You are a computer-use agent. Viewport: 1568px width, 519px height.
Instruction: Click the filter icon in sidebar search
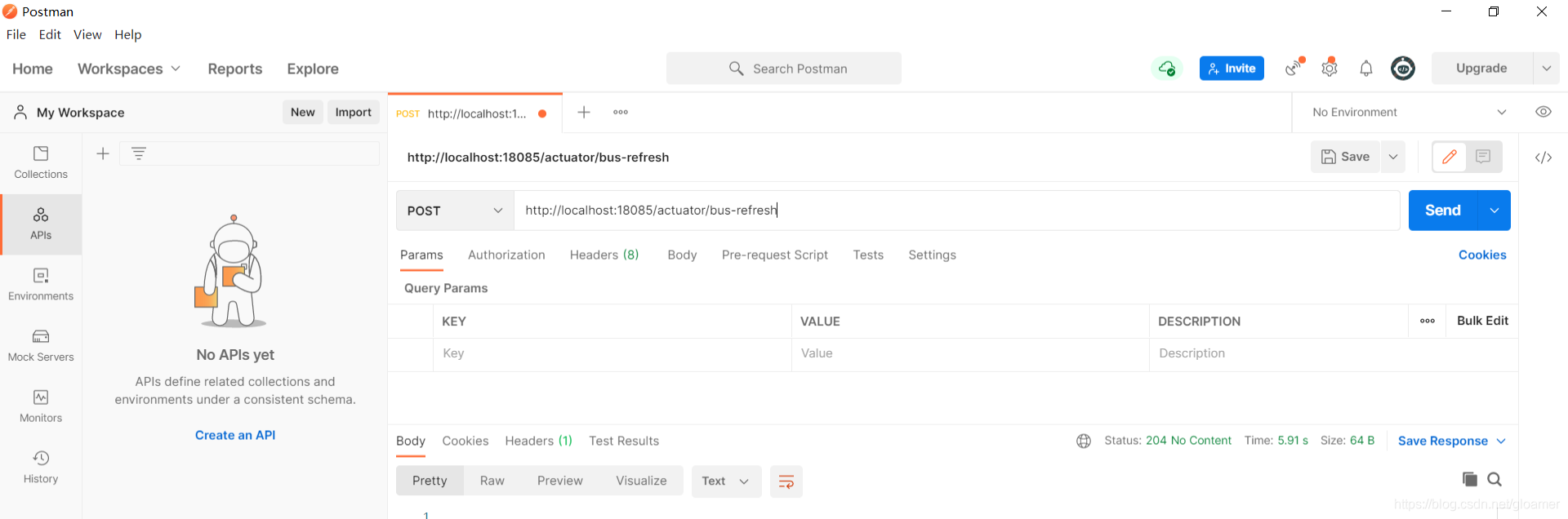pos(139,153)
